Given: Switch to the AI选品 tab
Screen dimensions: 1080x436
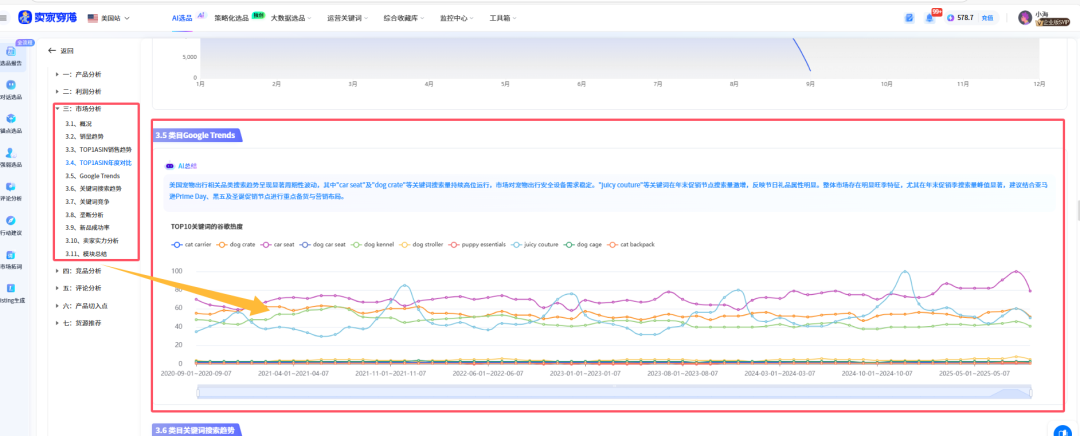Looking at the screenshot, I should coord(183,18).
